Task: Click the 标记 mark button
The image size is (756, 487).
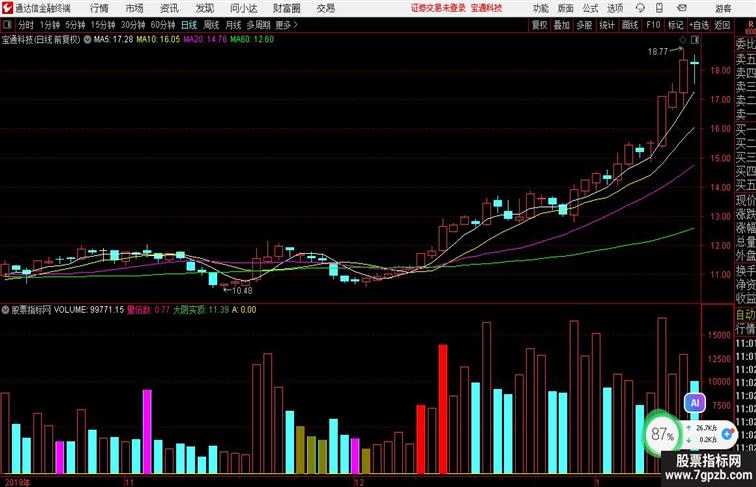Action: click(675, 25)
